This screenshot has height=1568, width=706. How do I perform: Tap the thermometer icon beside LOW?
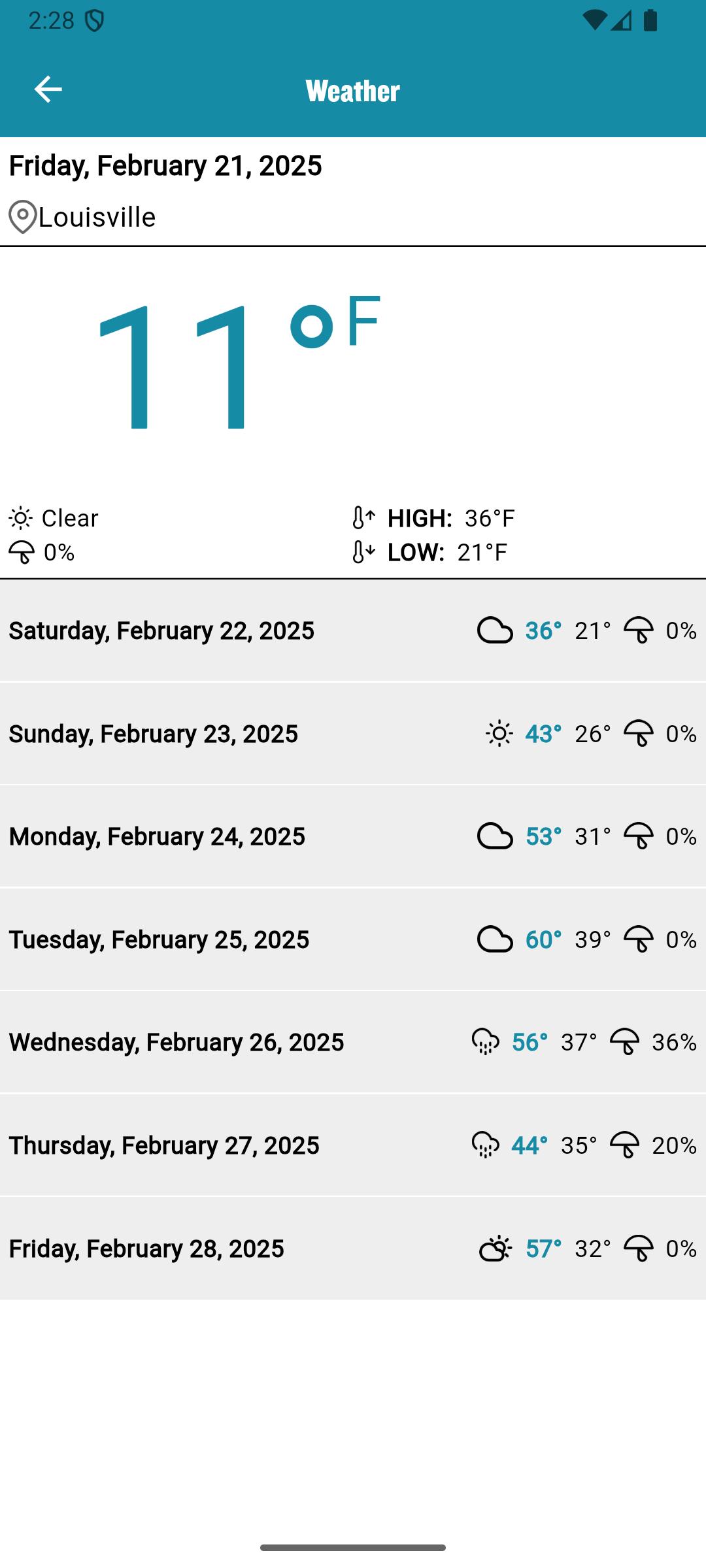click(363, 552)
